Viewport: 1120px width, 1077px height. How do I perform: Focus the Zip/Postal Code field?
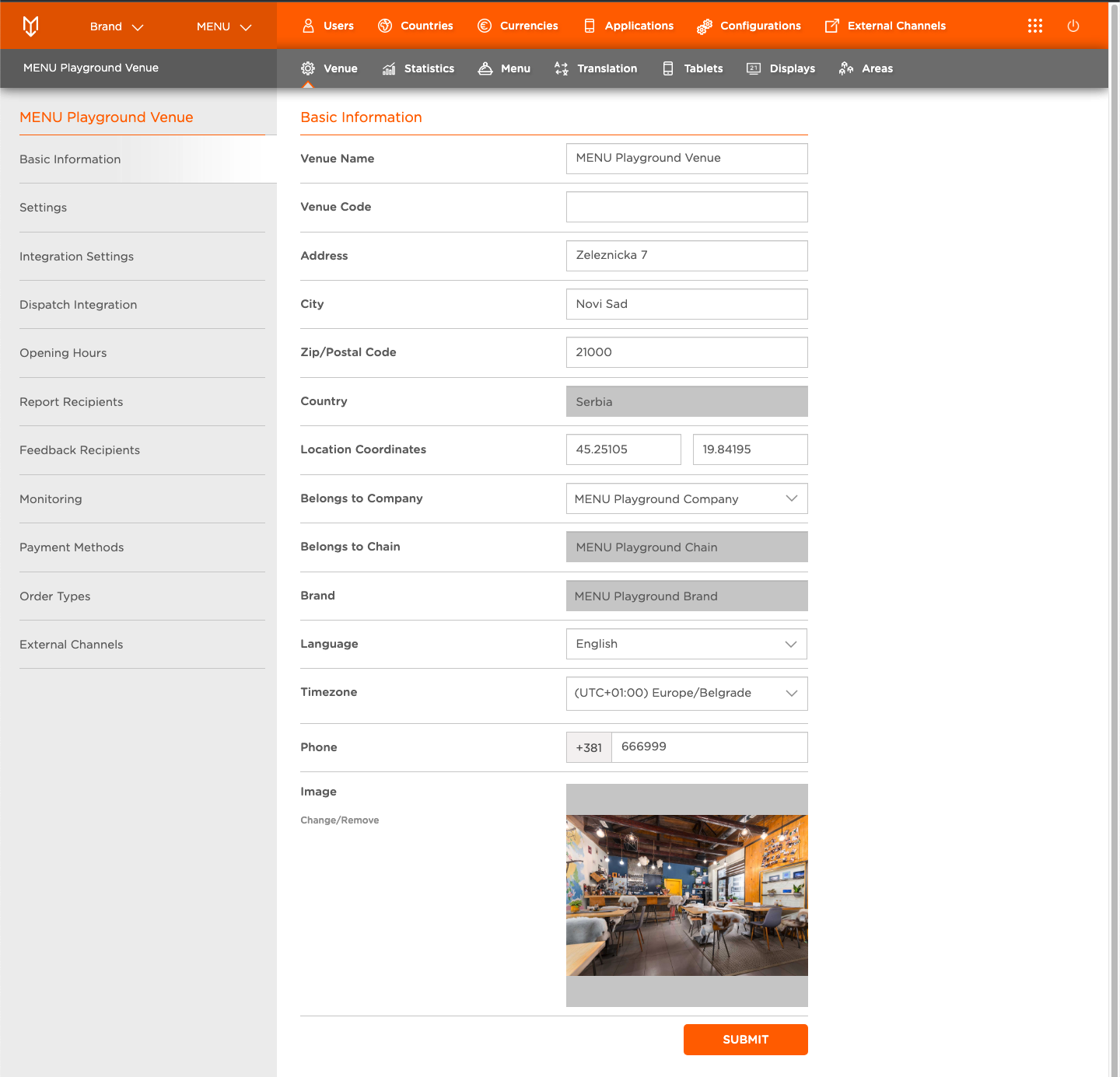(687, 352)
